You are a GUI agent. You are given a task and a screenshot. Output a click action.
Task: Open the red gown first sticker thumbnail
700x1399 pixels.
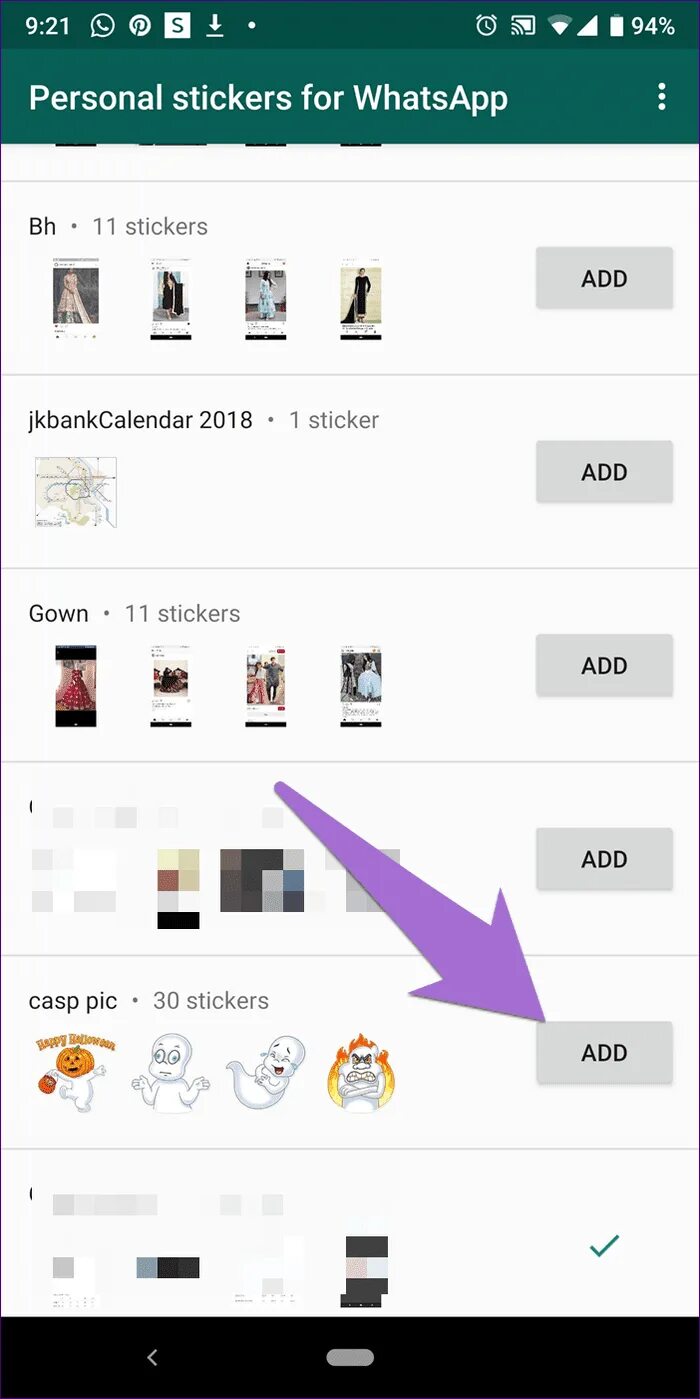76,685
